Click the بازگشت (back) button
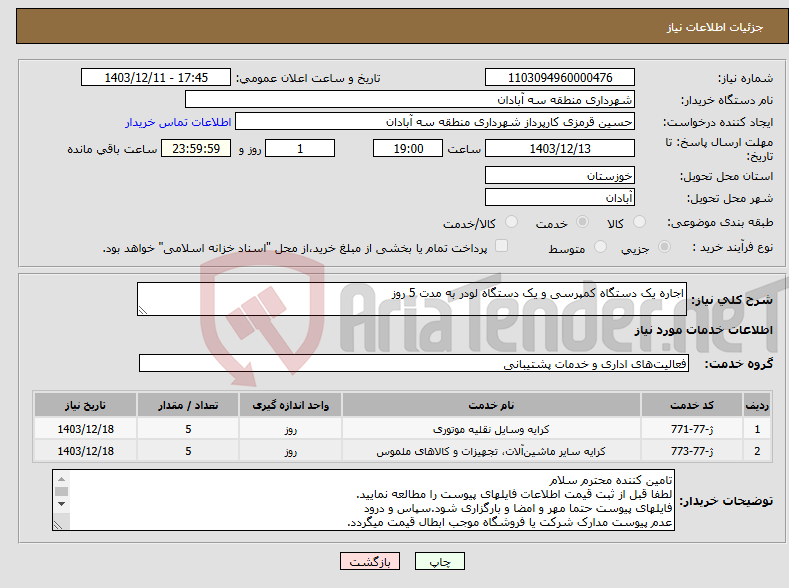 point(370,561)
